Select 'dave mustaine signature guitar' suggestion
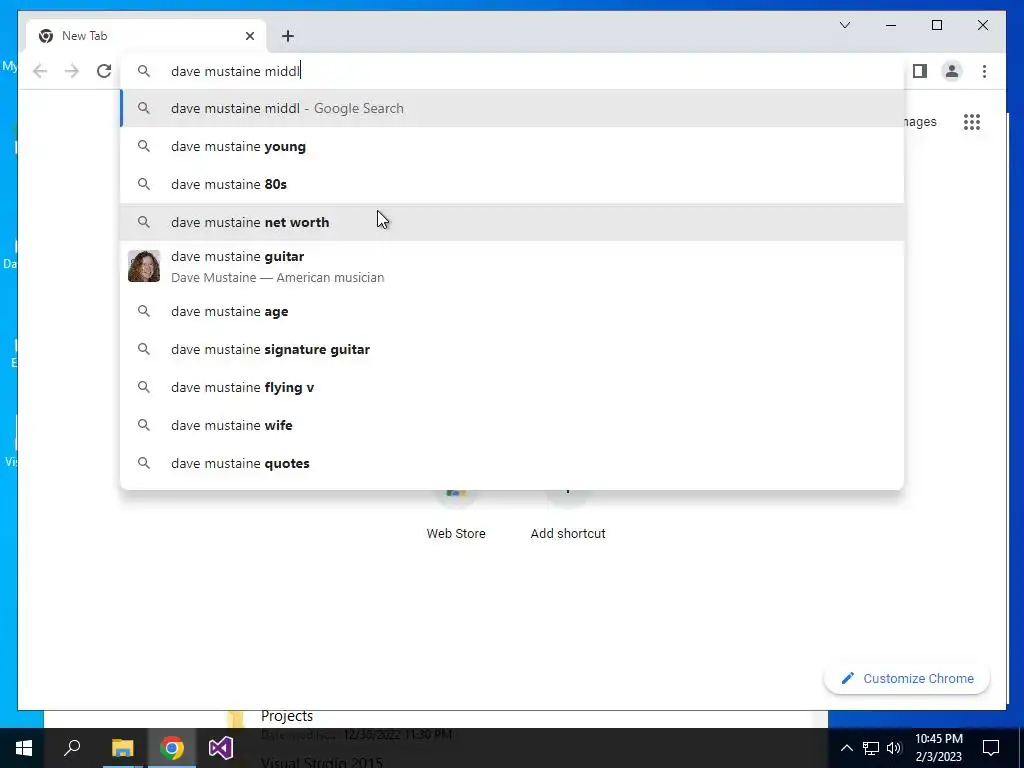This screenshot has width=1024, height=768. [513, 349]
